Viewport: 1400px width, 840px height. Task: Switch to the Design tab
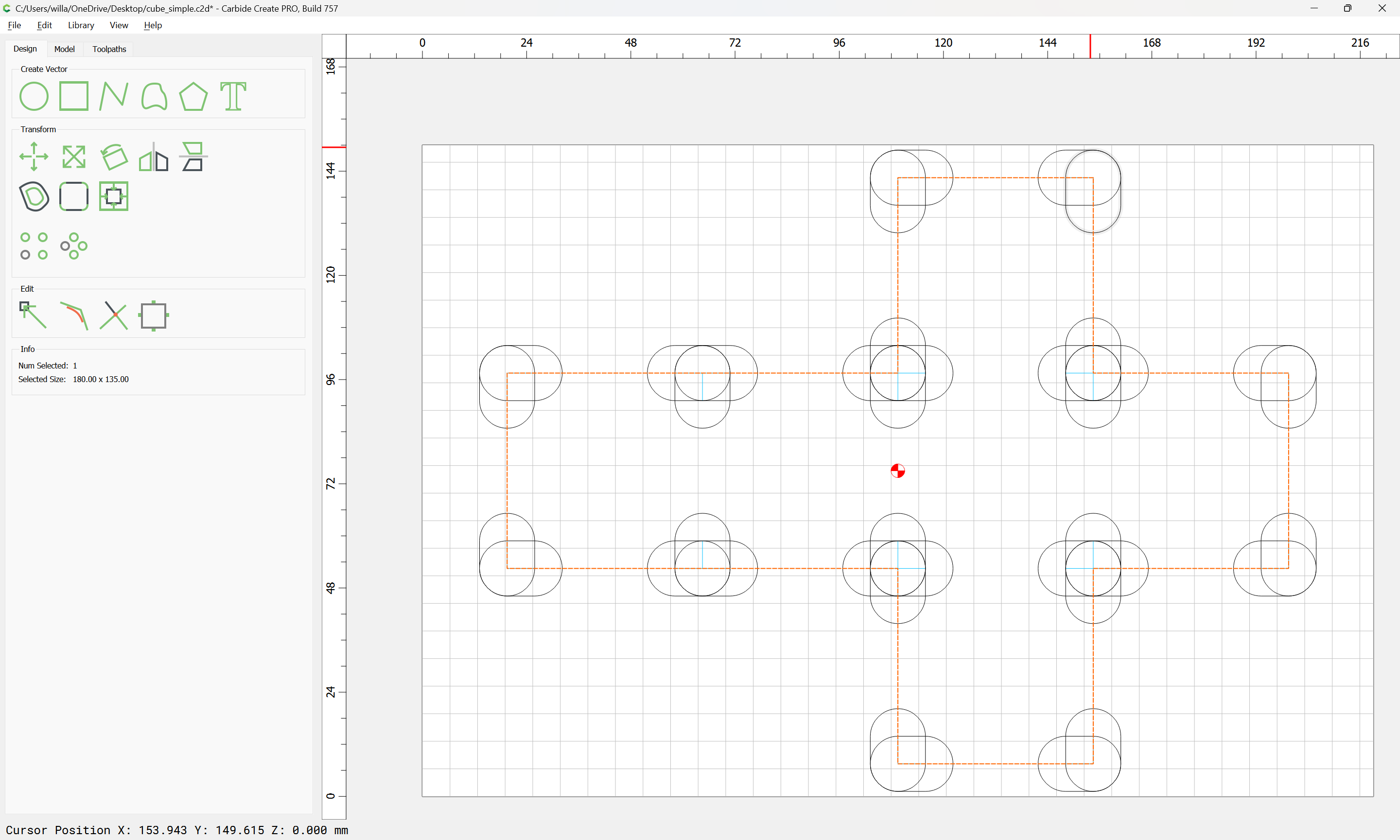25,49
